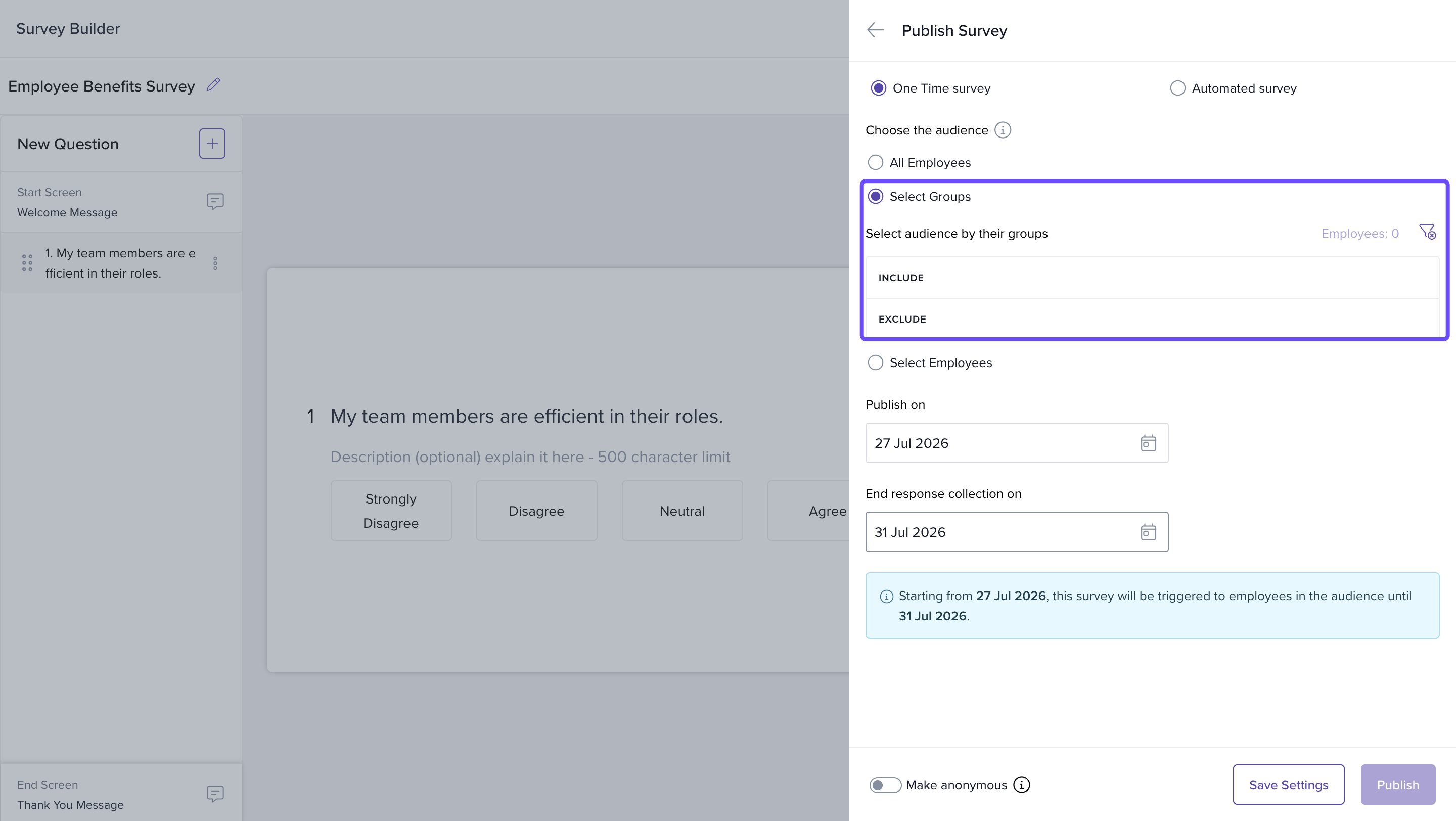Click the back arrow beside Publish Survey
Screen dimensions: 1456x821
876,30
